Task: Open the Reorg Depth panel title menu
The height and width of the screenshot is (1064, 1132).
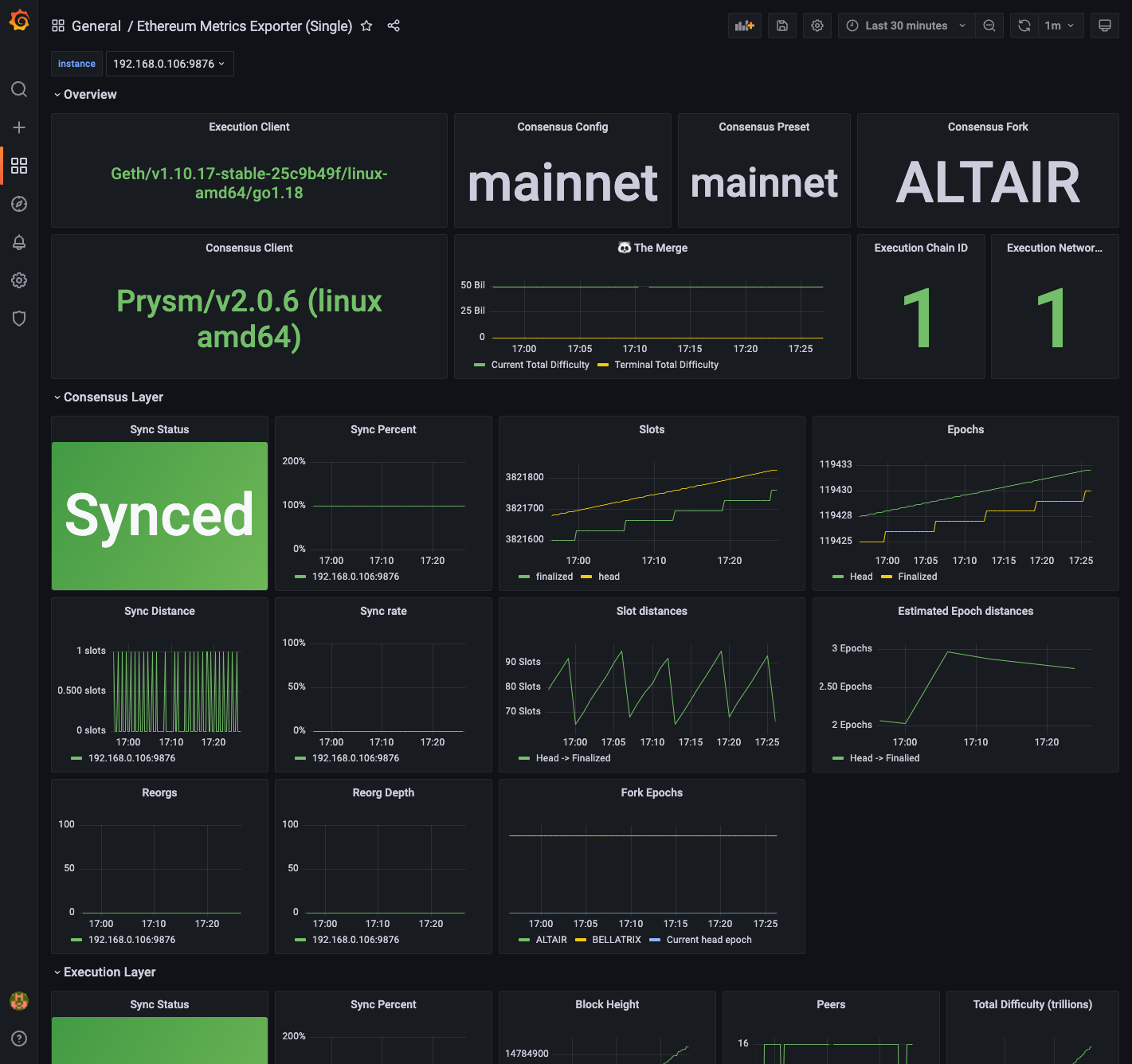Action: (383, 792)
